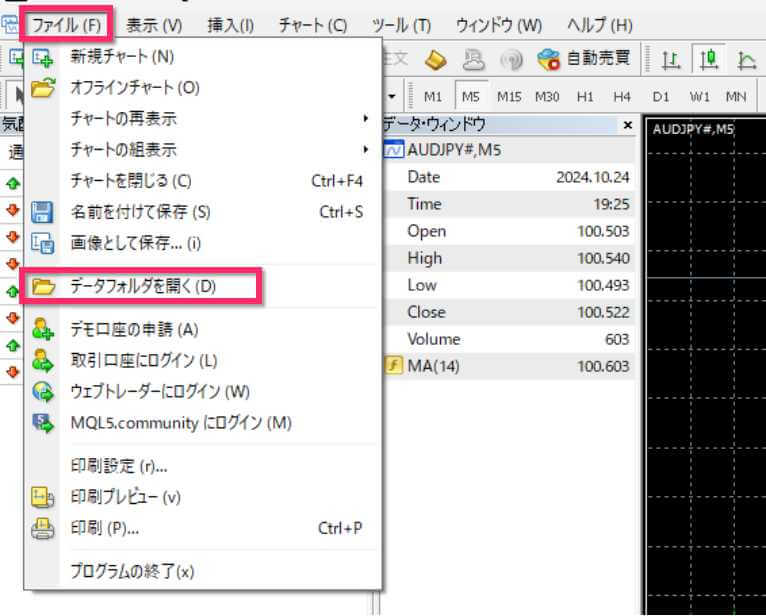
Task: Choose 新規チャート from the File menu
Action: 122,57
